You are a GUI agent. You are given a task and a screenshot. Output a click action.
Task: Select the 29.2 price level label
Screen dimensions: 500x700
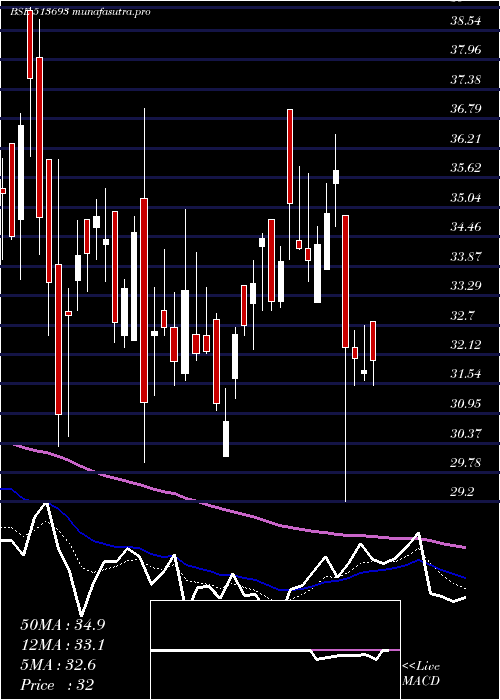462,492
